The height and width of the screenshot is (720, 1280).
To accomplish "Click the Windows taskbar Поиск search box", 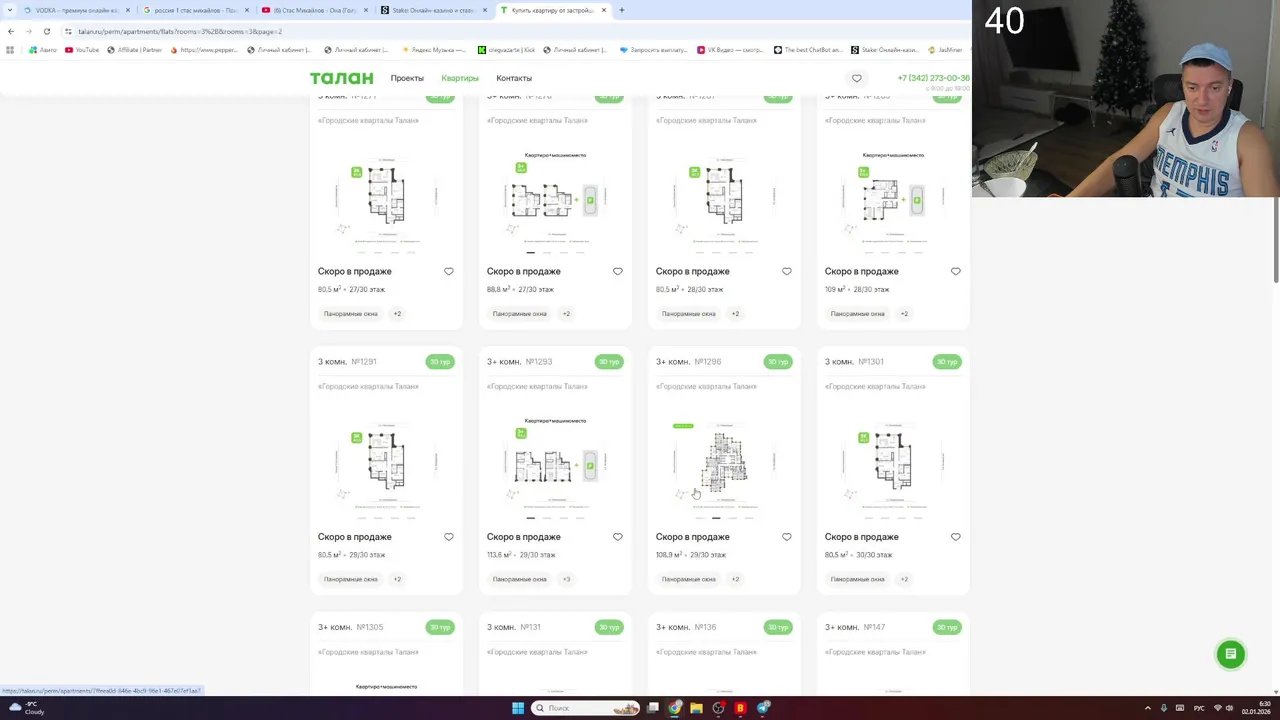I will (x=586, y=708).
